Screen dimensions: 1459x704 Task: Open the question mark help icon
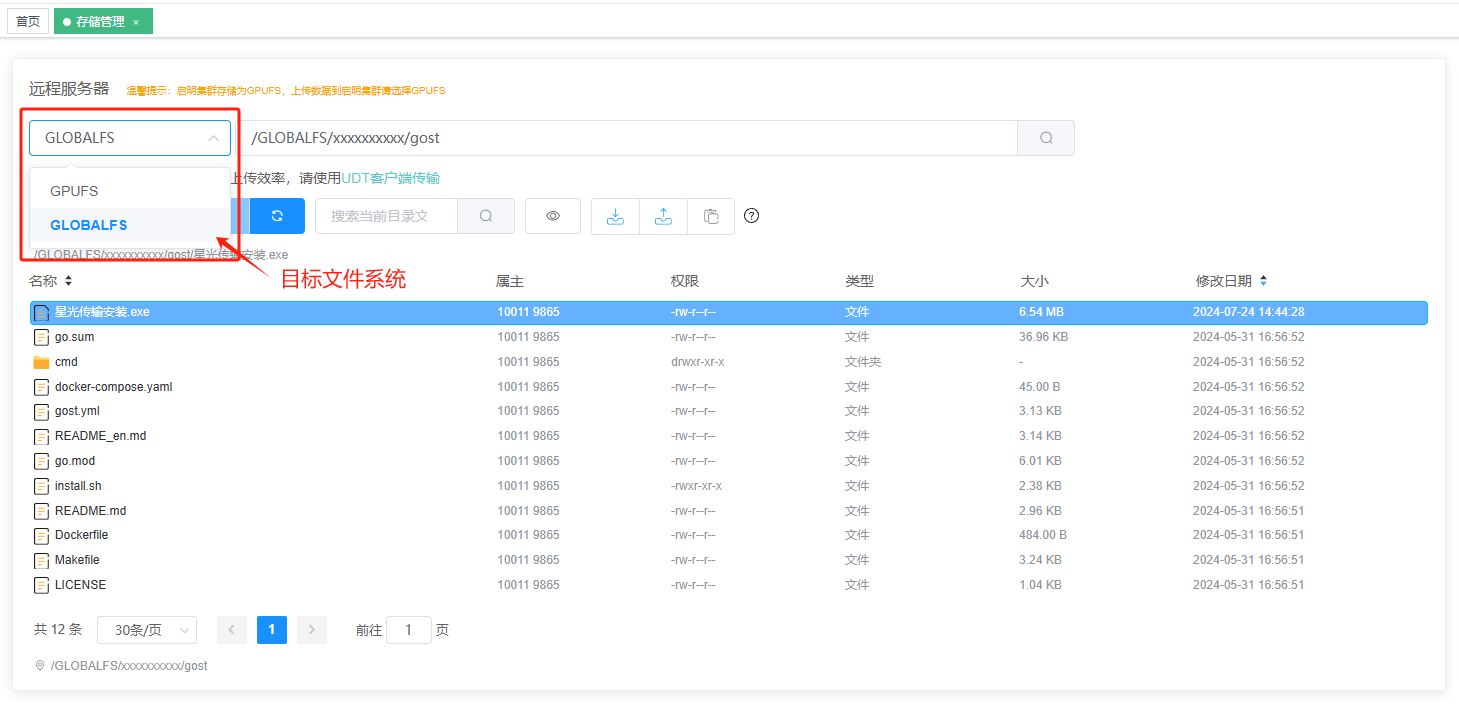tap(752, 215)
